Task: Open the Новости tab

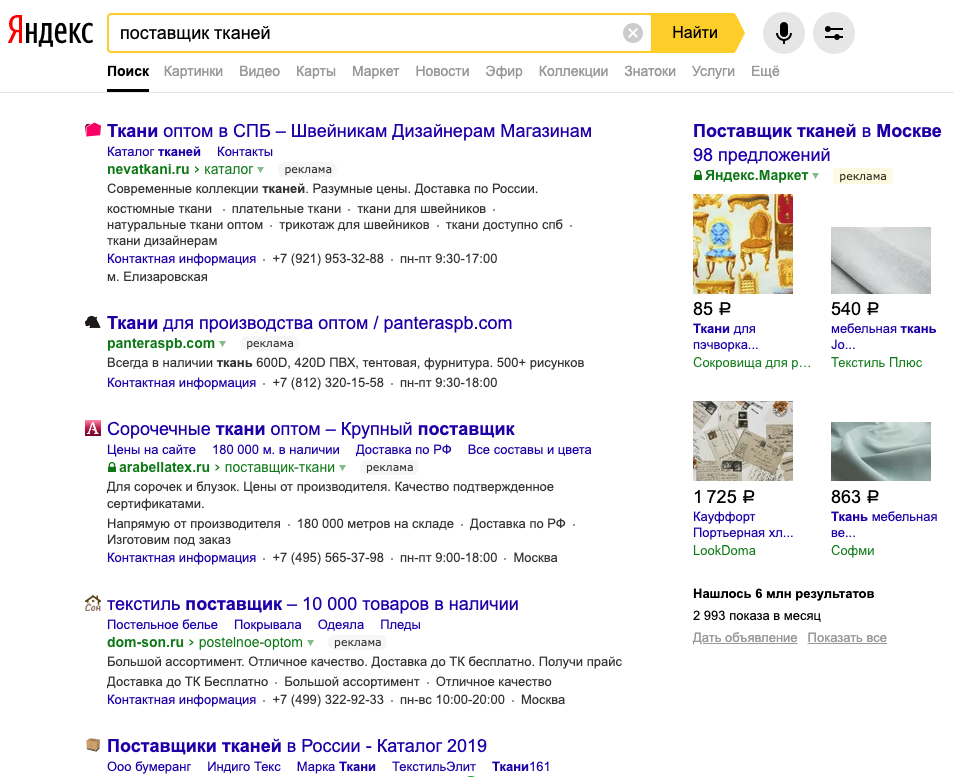Action: pyautogui.click(x=442, y=71)
